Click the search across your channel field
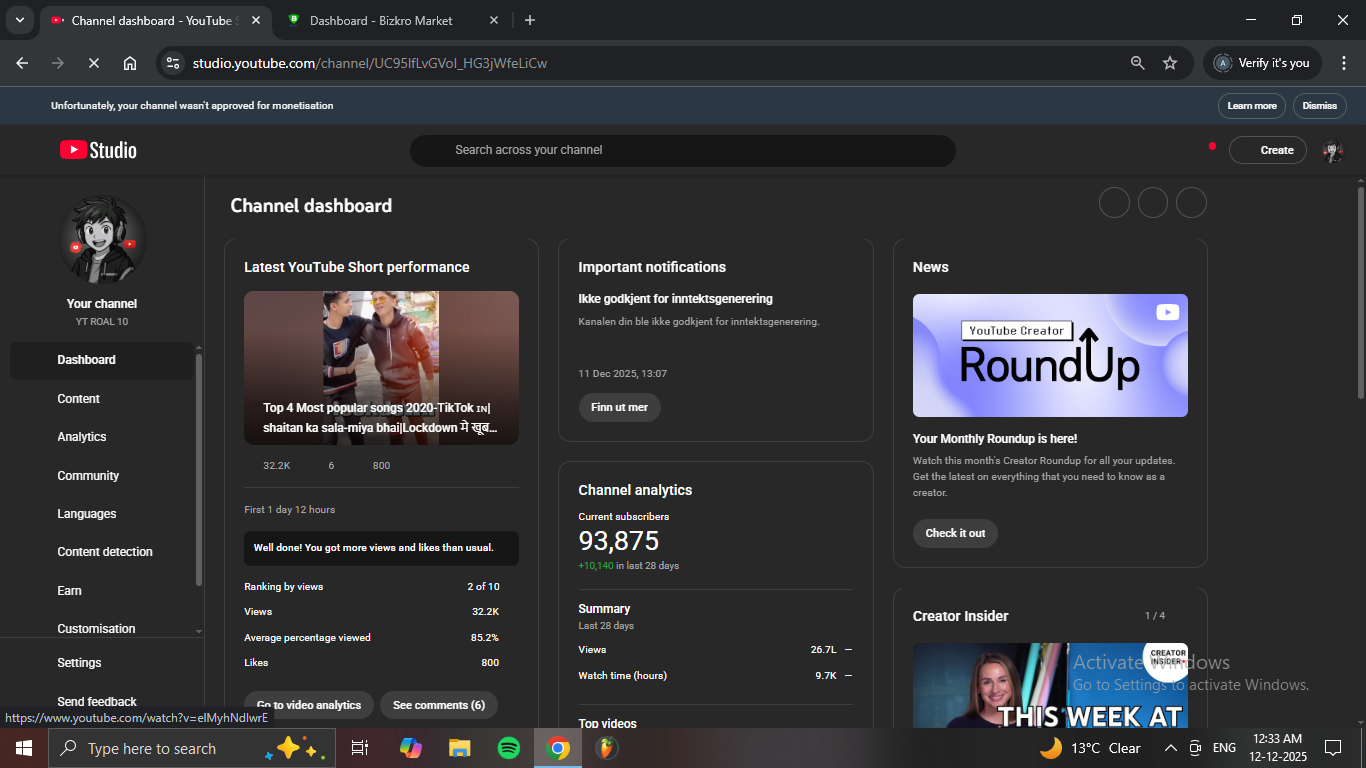 (x=682, y=150)
